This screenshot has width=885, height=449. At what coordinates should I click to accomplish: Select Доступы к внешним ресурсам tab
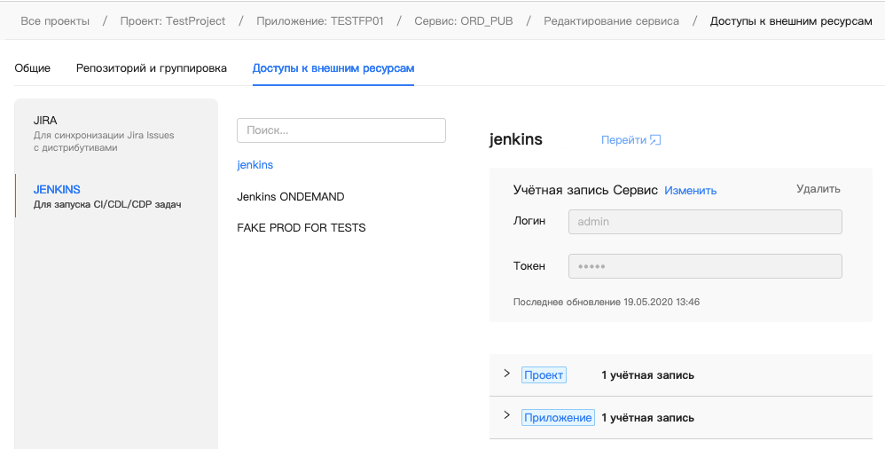pos(333,68)
